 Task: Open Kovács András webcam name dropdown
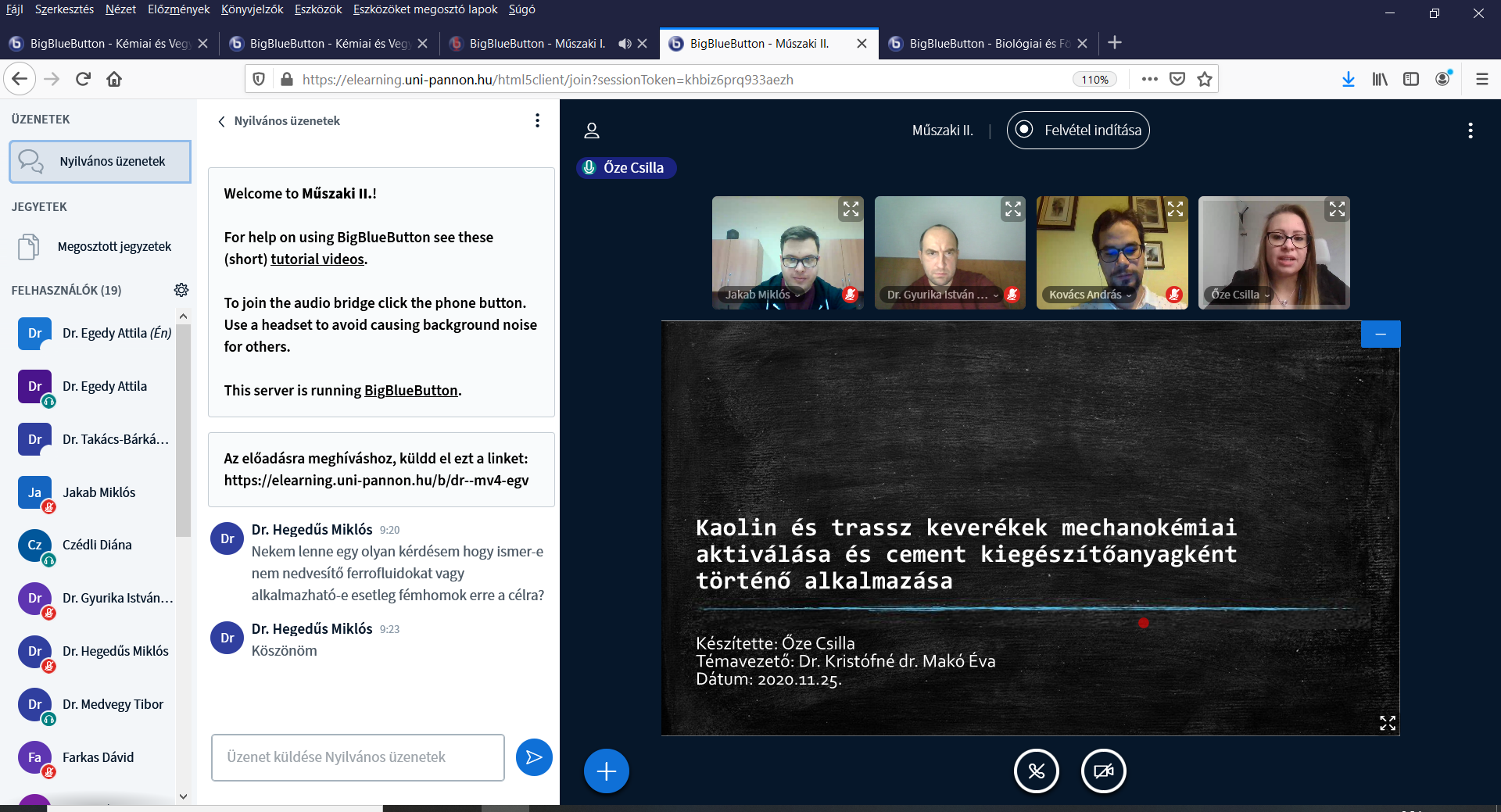(x=1090, y=295)
